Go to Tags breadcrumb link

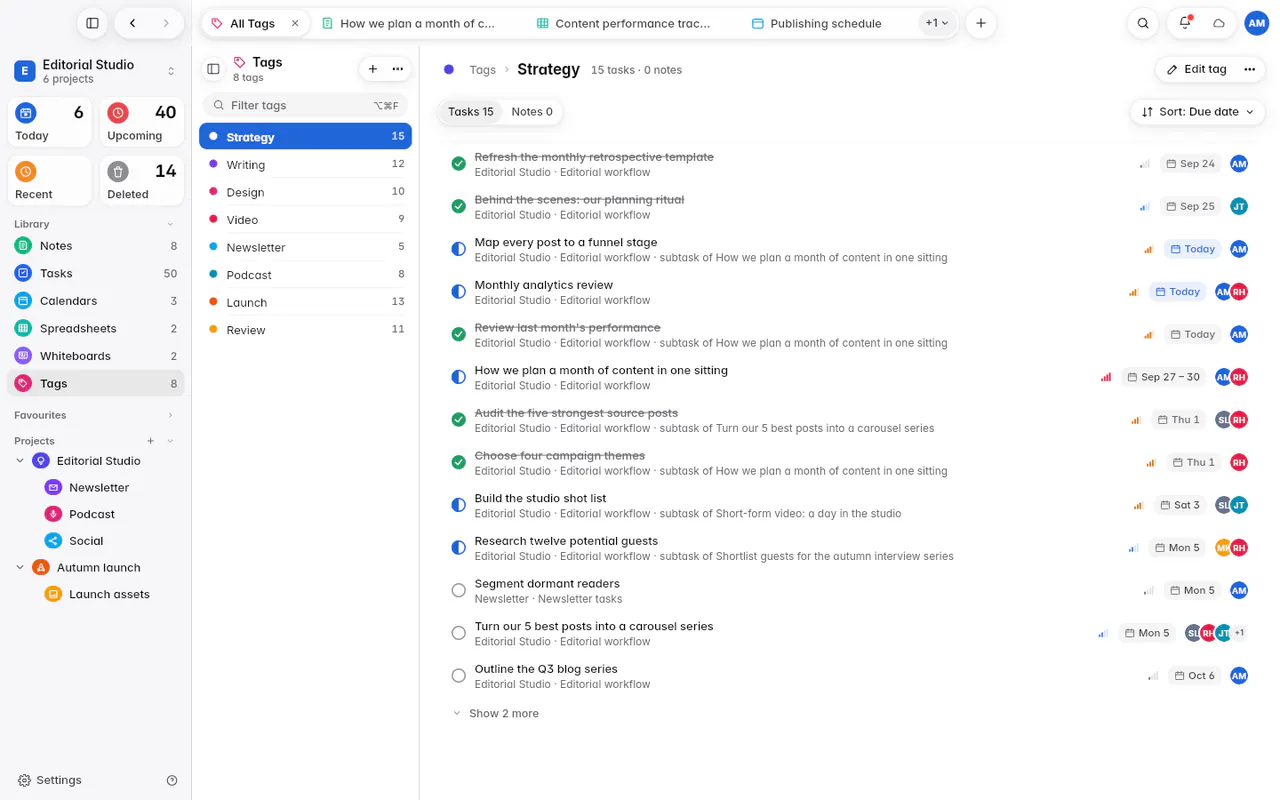[x=483, y=70]
